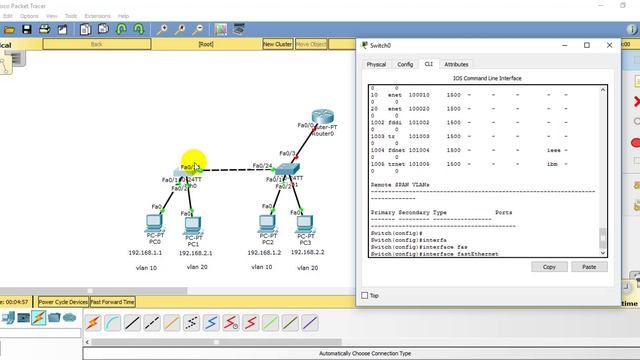Zoom out of the workspace
This screenshot has height=360, width=640.
tap(198, 29)
